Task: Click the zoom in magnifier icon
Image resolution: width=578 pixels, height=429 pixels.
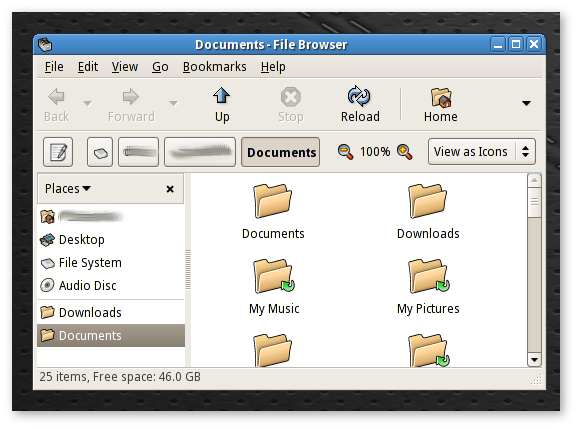Action: 404,152
